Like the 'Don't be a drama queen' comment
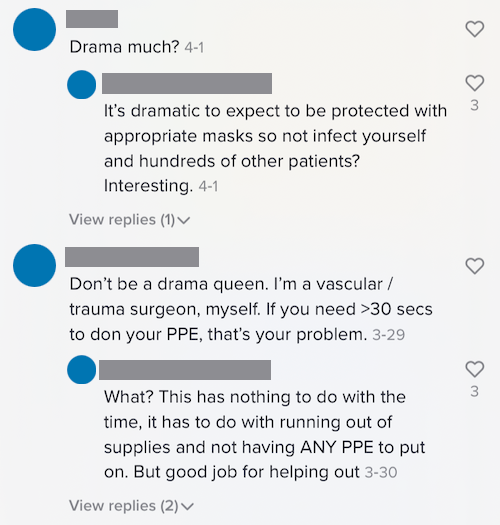 tap(475, 266)
